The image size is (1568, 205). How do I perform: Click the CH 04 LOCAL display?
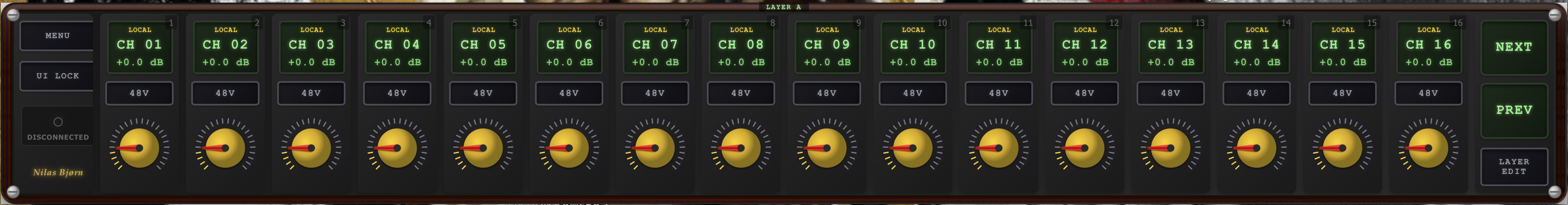coord(397,47)
